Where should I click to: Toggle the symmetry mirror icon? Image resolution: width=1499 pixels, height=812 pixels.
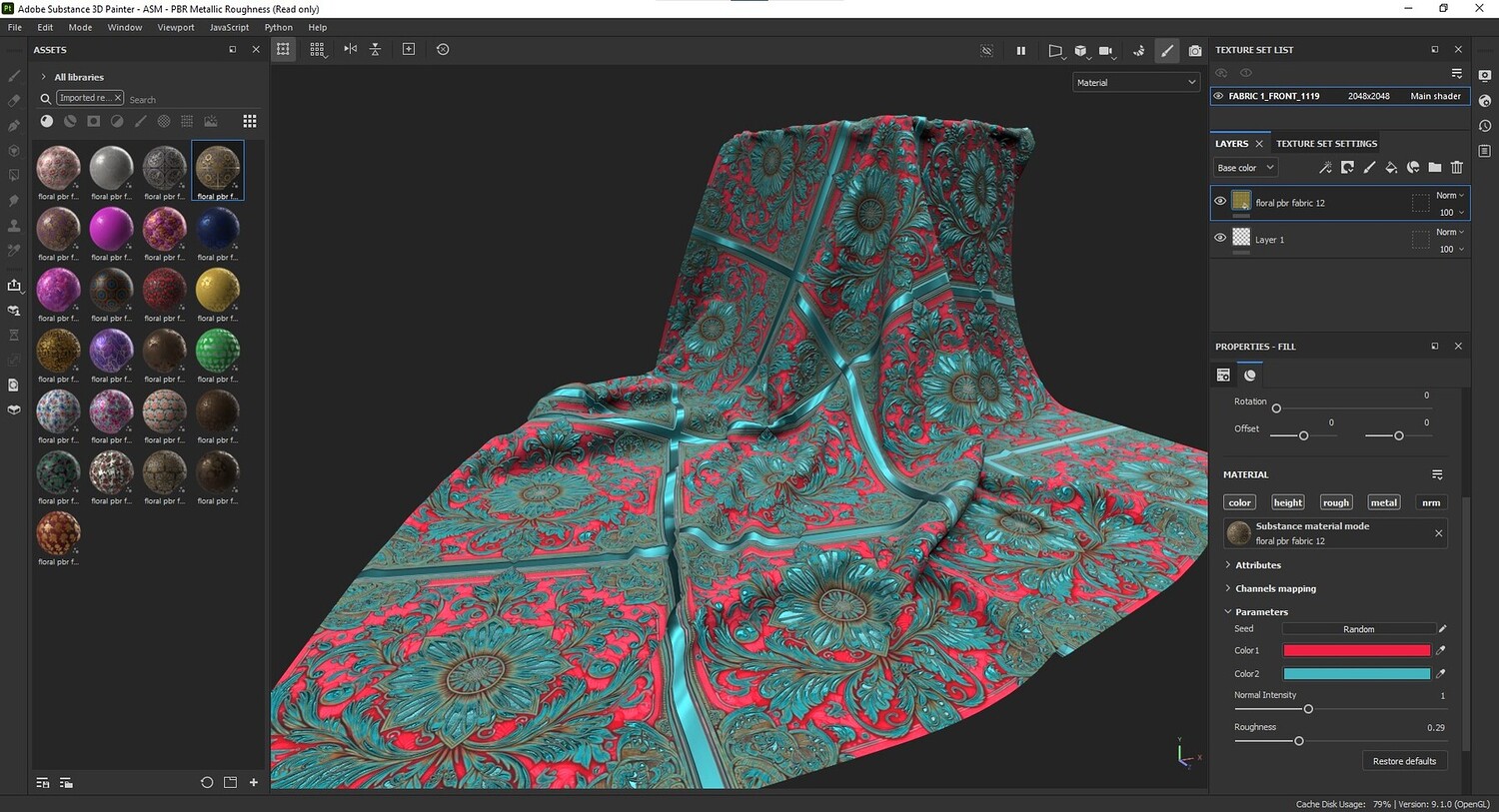point(350,49)
